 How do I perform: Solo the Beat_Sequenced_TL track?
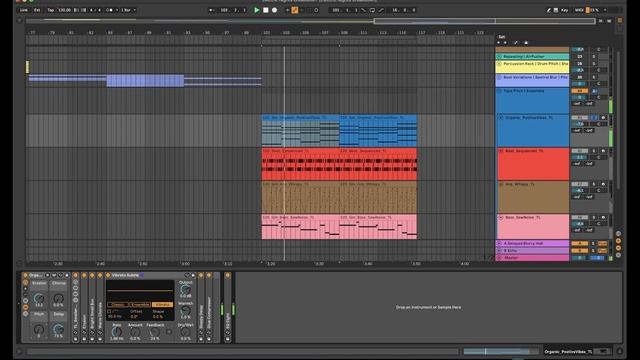click(x=594, y=151)
